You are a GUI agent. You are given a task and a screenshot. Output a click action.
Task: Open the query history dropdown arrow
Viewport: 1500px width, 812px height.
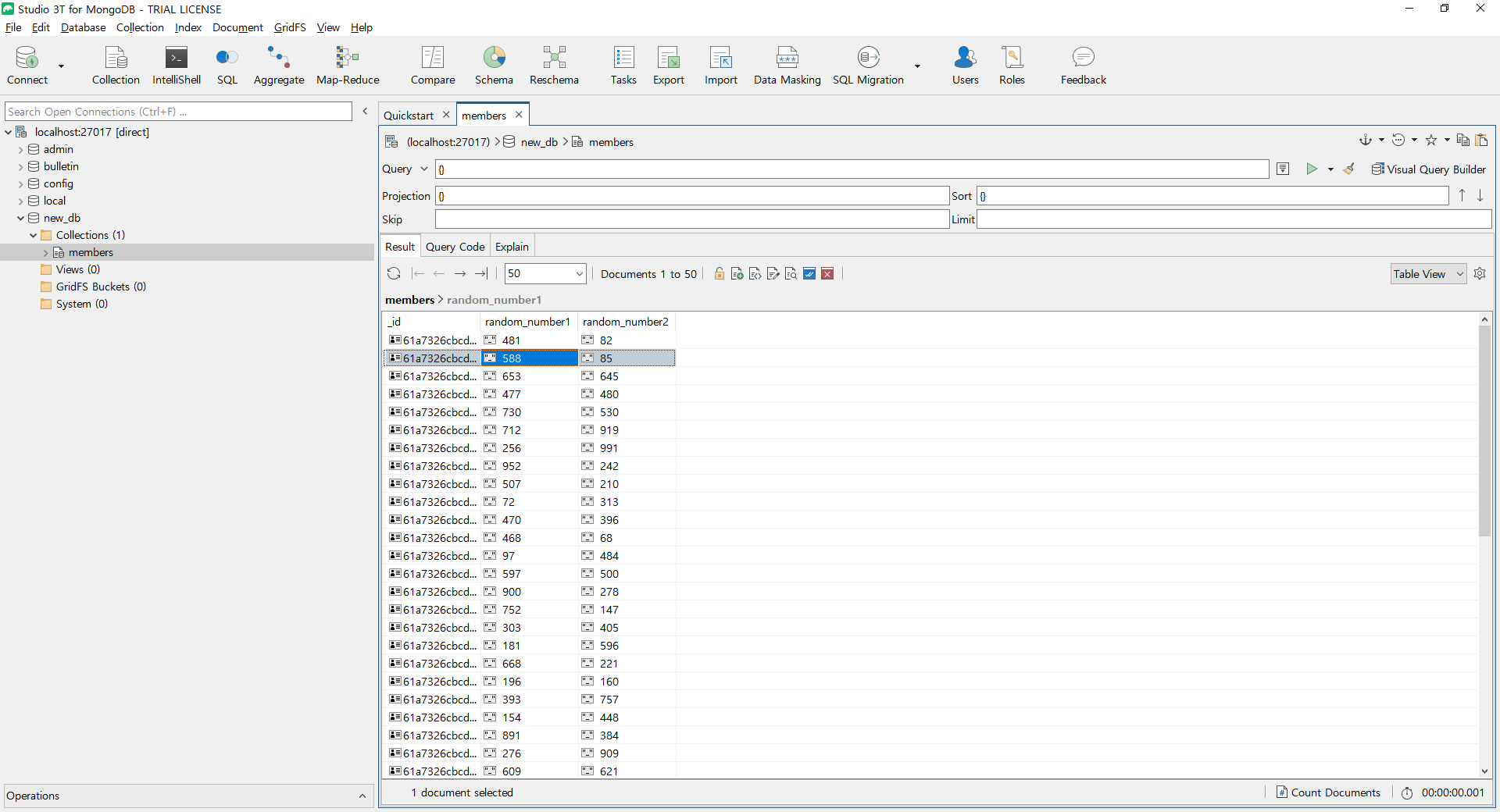pos(1414,140)
